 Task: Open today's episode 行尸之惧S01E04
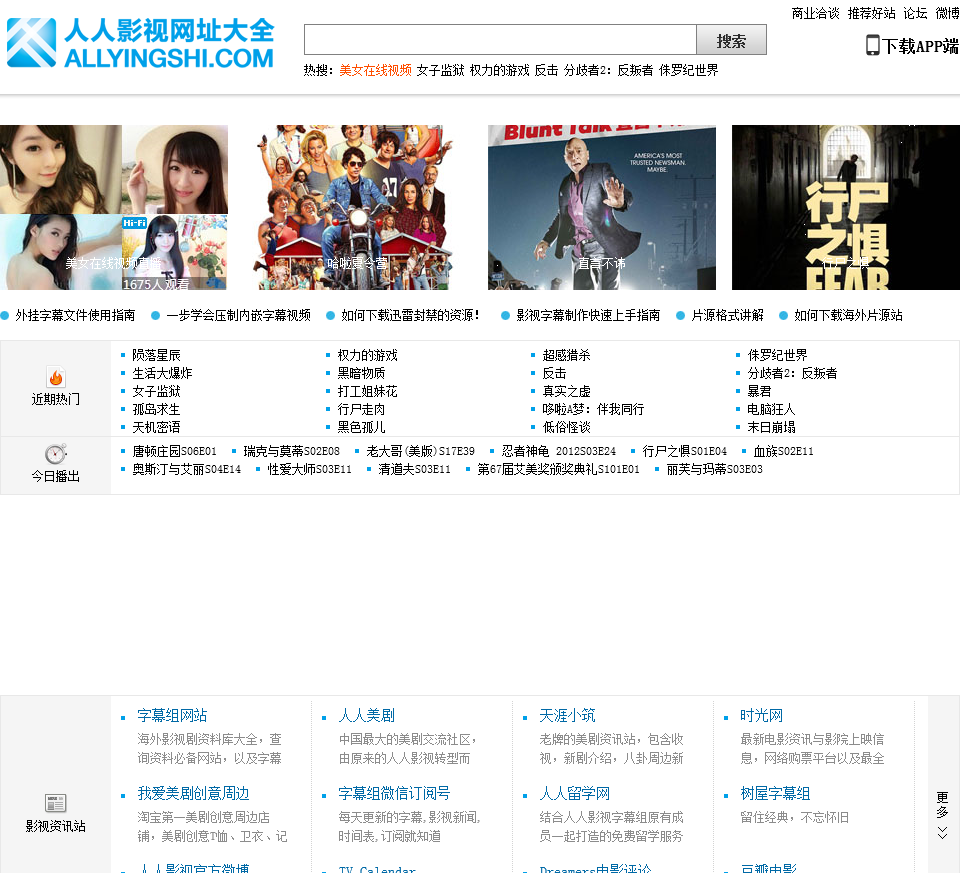[684, 451]
